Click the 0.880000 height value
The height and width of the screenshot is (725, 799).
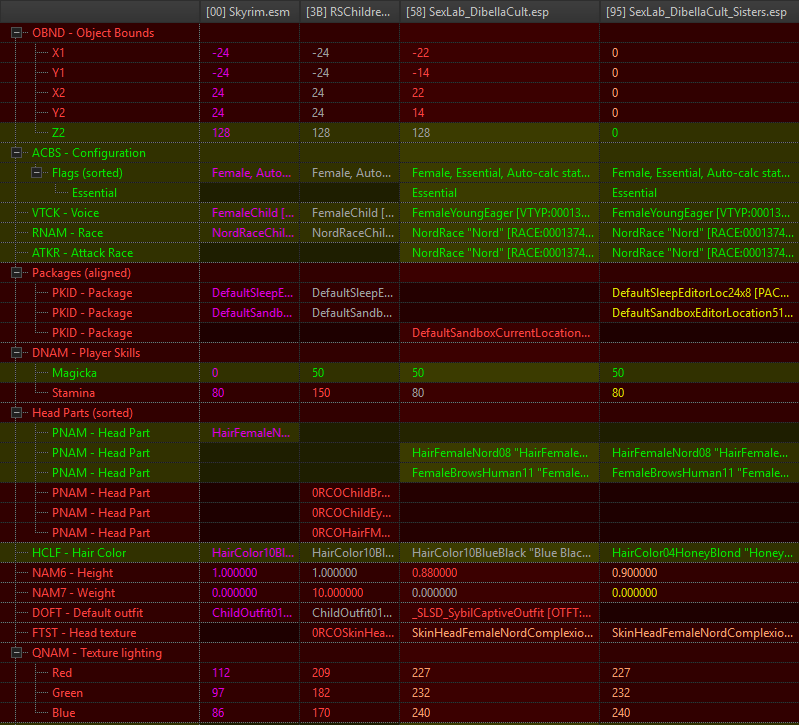pyautogui.click(x=434, y=573)
